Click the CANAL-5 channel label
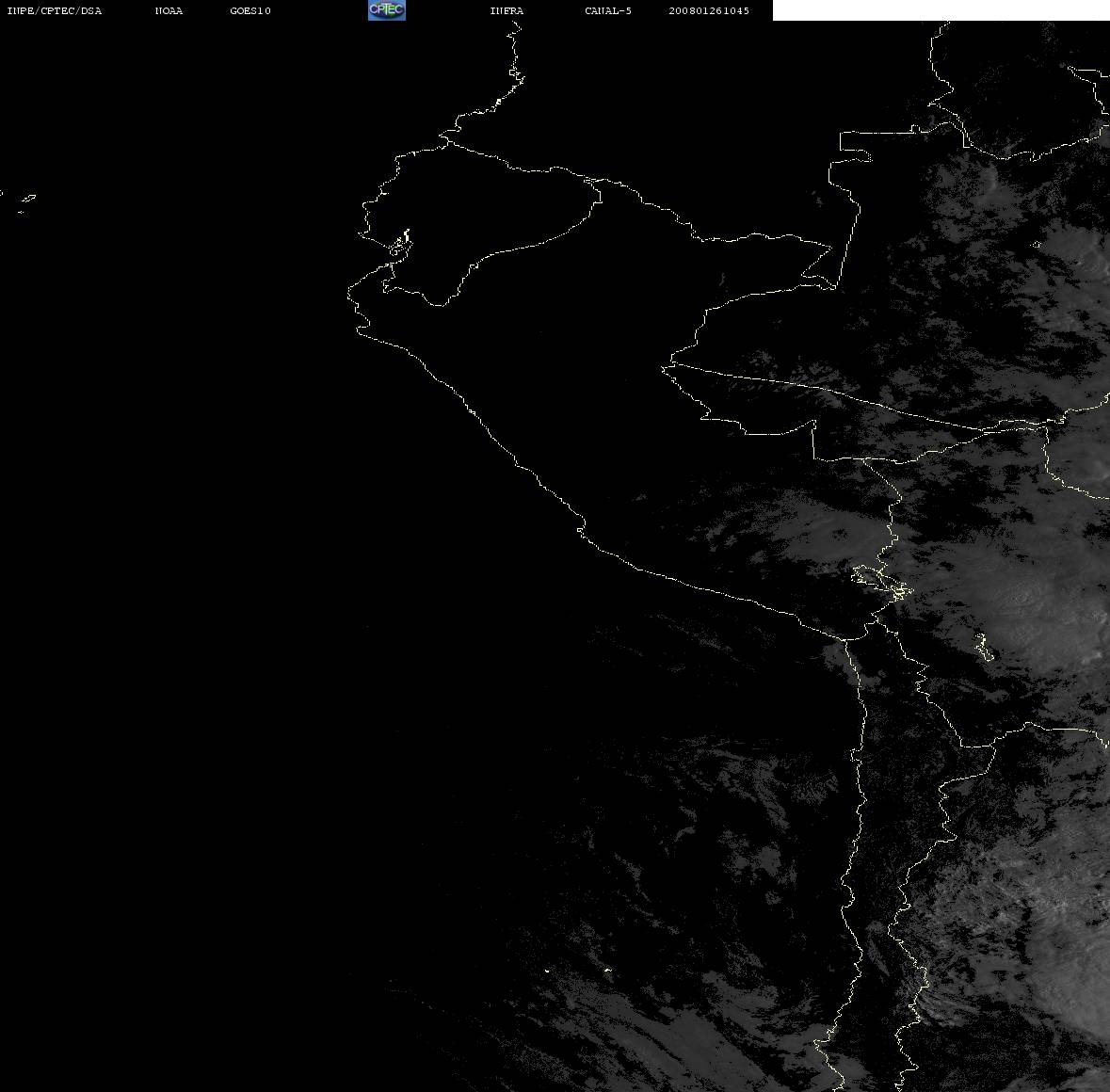Image resolution: width=1110 pixels, height=1092 pixels. click(x=608, y=10)
